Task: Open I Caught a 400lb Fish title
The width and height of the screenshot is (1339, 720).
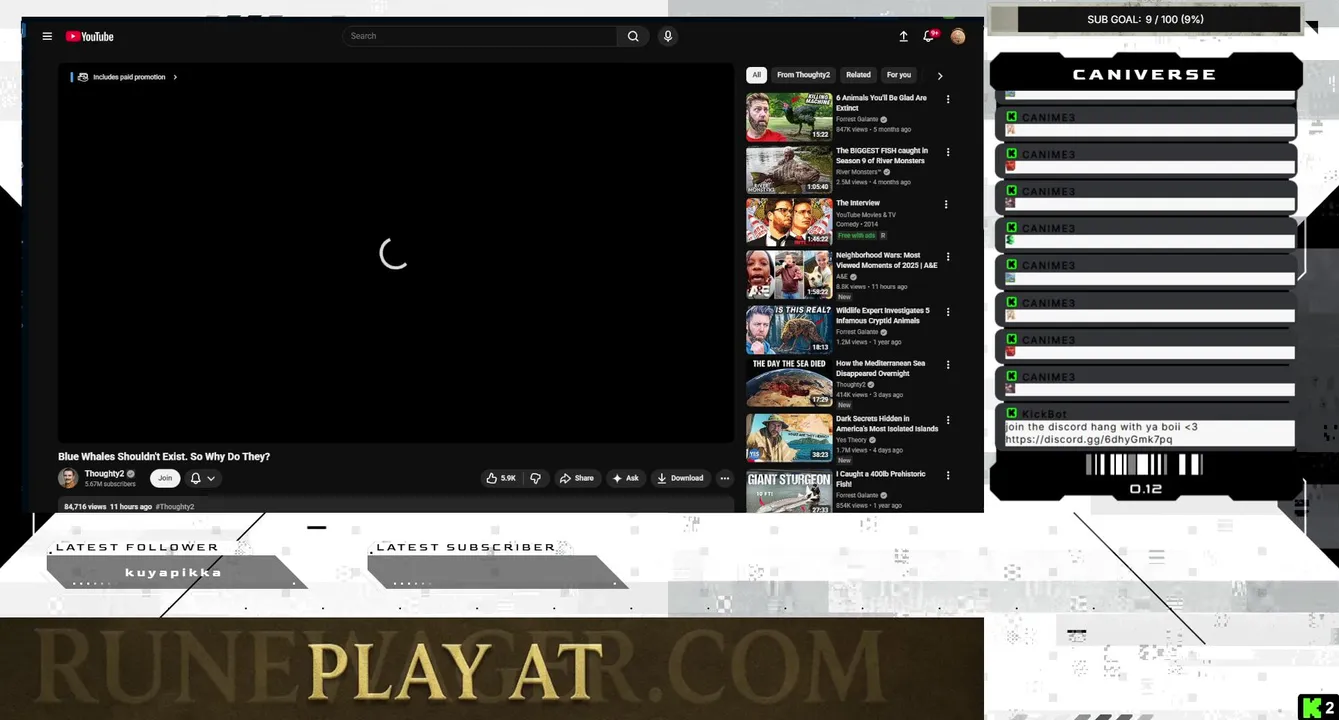Action: pos(881,479)
